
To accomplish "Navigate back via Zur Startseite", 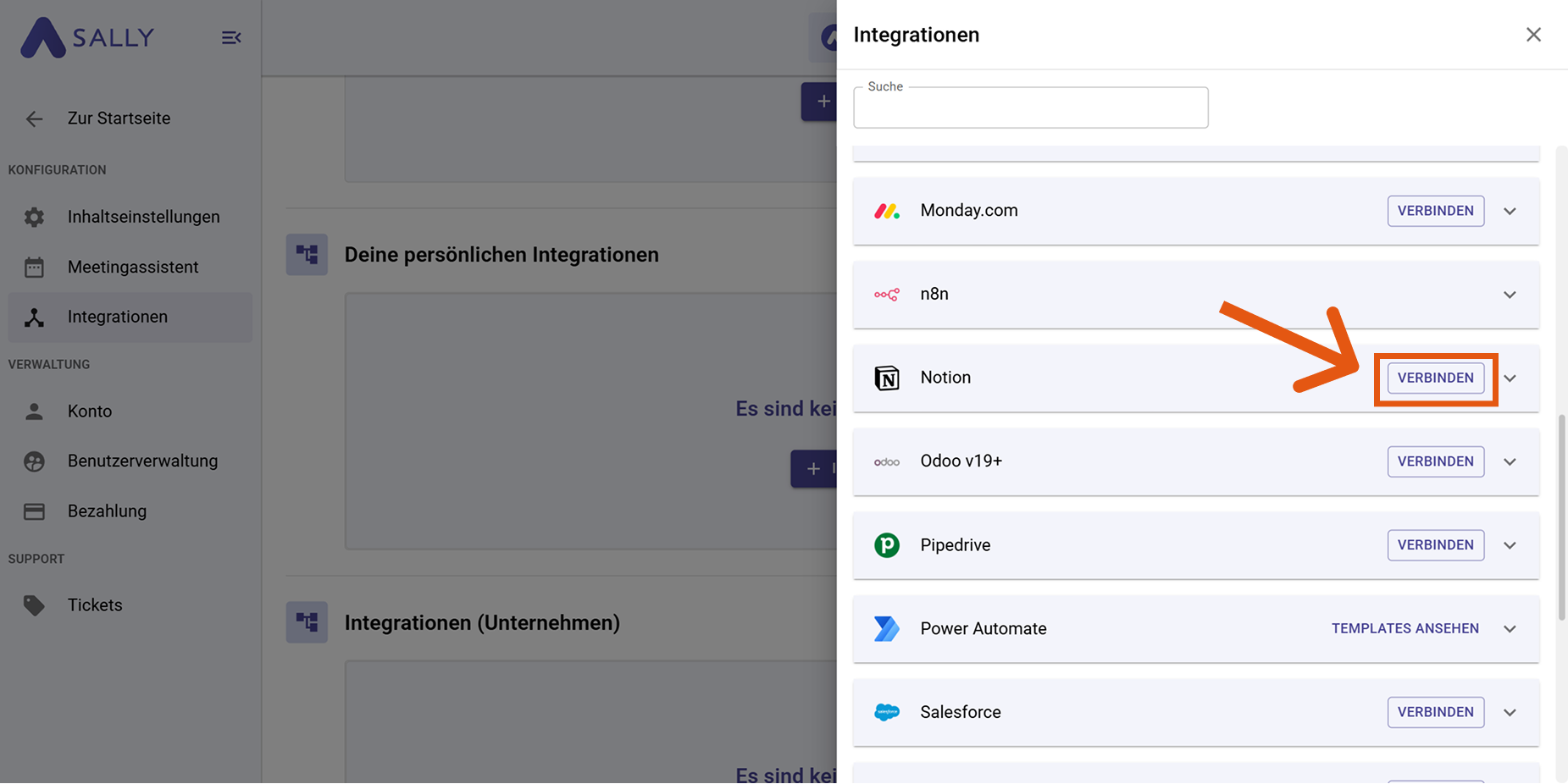I will pyautogui.click(x=119, y=118).
